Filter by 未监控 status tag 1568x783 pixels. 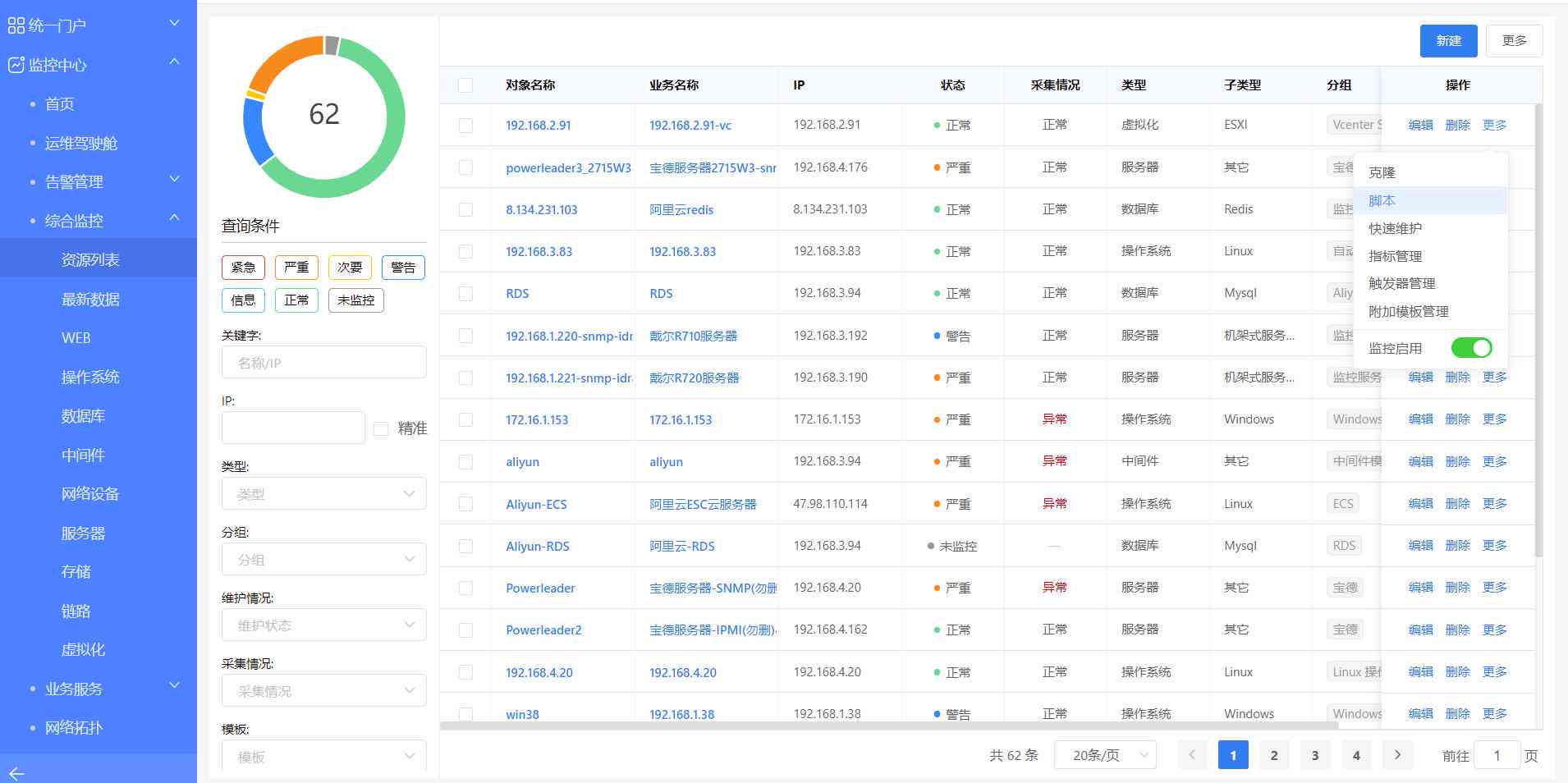(356, 300)
